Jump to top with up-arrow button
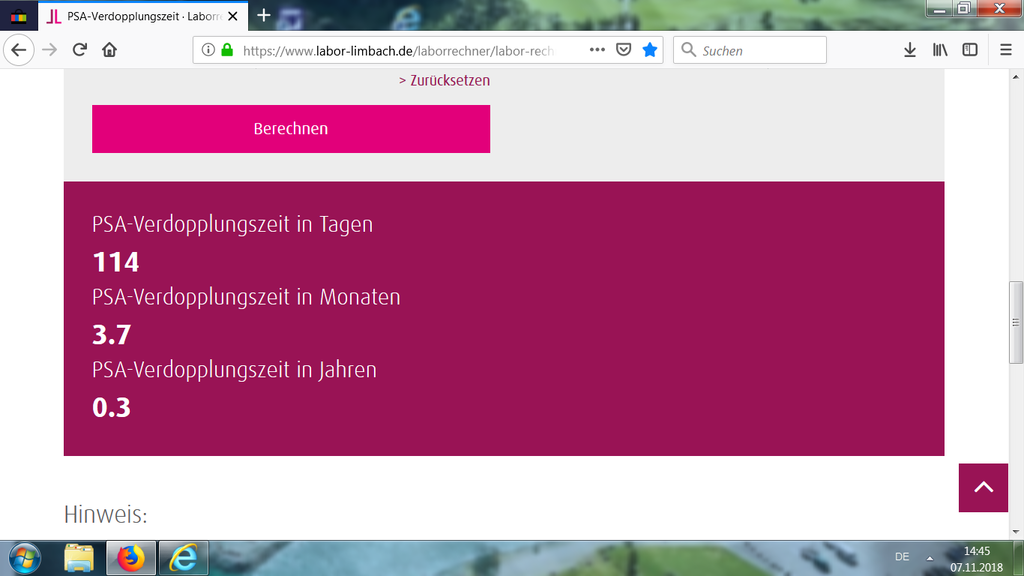 click(x=984, y=488)
